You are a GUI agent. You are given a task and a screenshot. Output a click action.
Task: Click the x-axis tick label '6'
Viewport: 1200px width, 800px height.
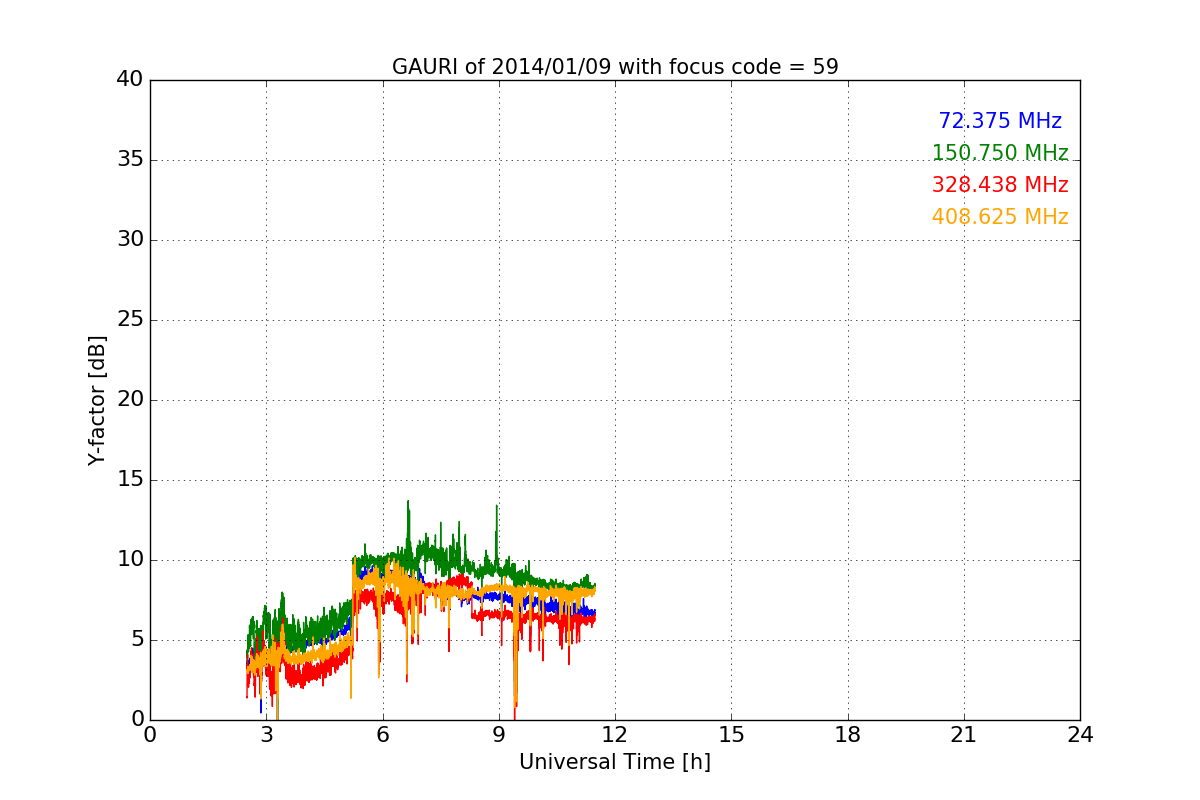click(x=383, y=735)
